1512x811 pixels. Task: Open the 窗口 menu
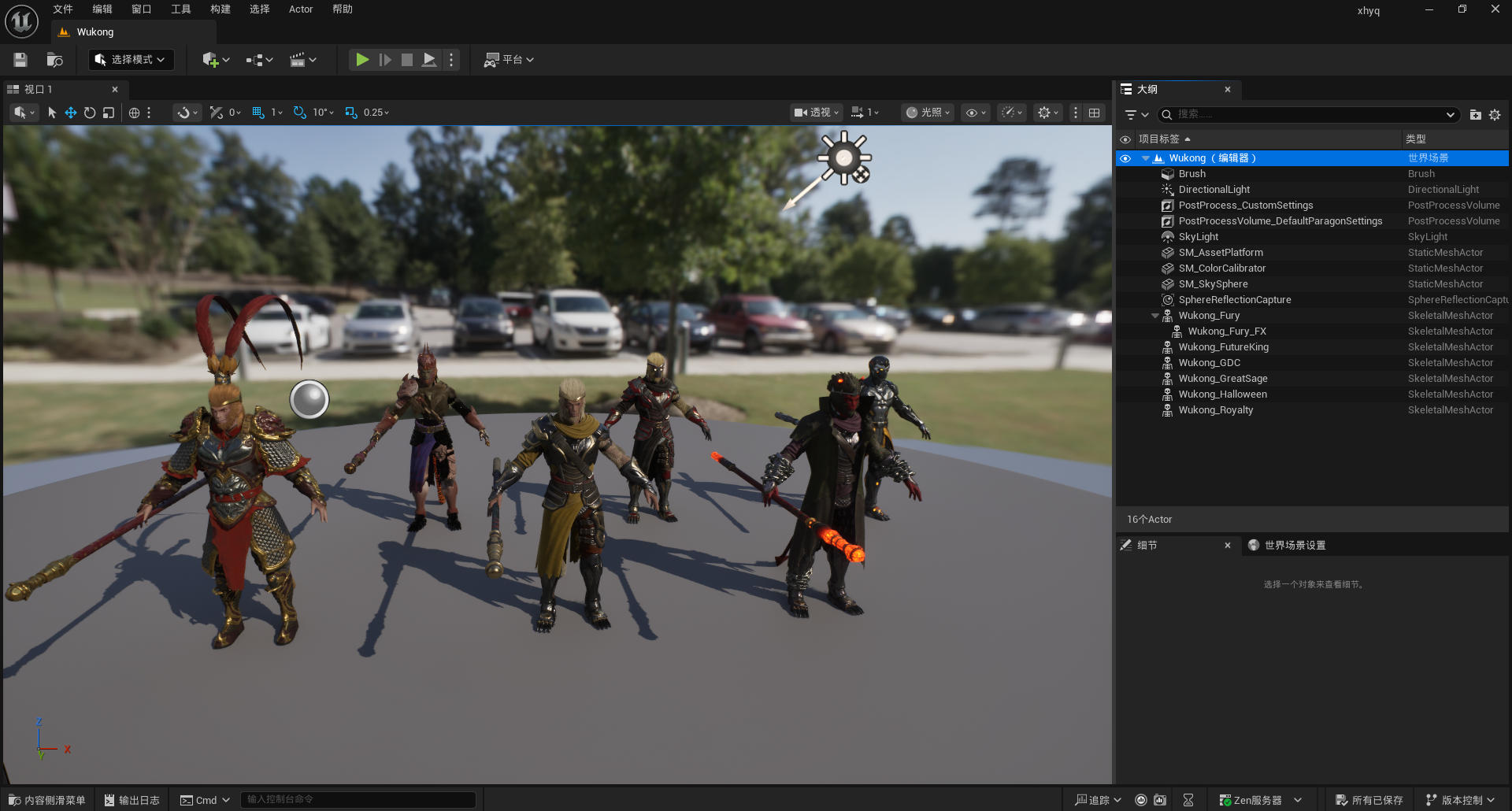[142, 9]
